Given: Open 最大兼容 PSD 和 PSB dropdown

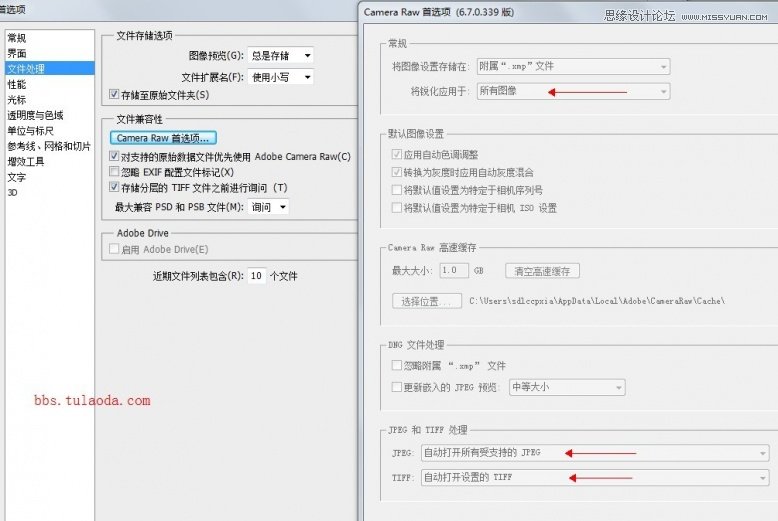Looking at the screenshot, I should tap(268, 207).
